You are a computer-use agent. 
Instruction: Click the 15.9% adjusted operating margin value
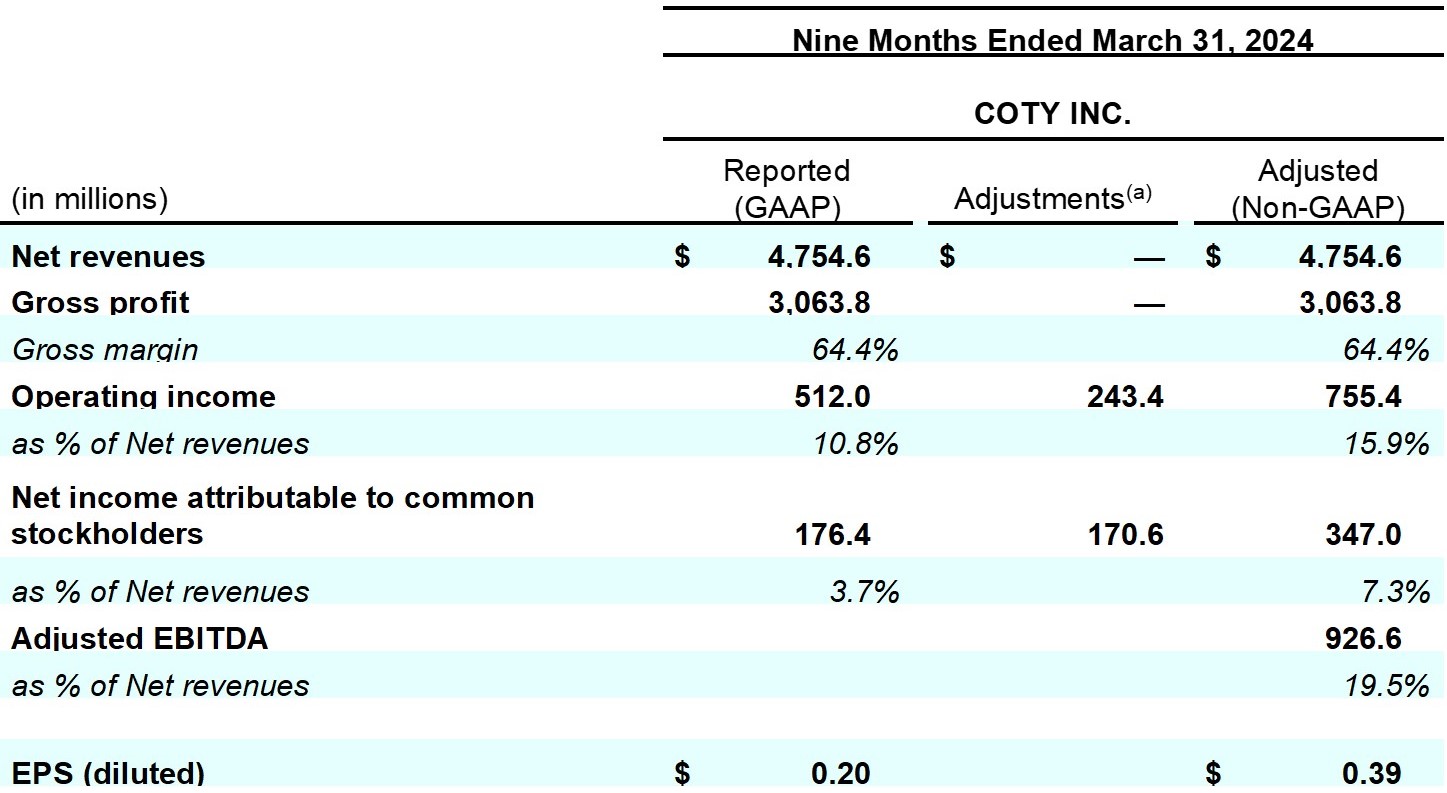tap(1386, 443)
